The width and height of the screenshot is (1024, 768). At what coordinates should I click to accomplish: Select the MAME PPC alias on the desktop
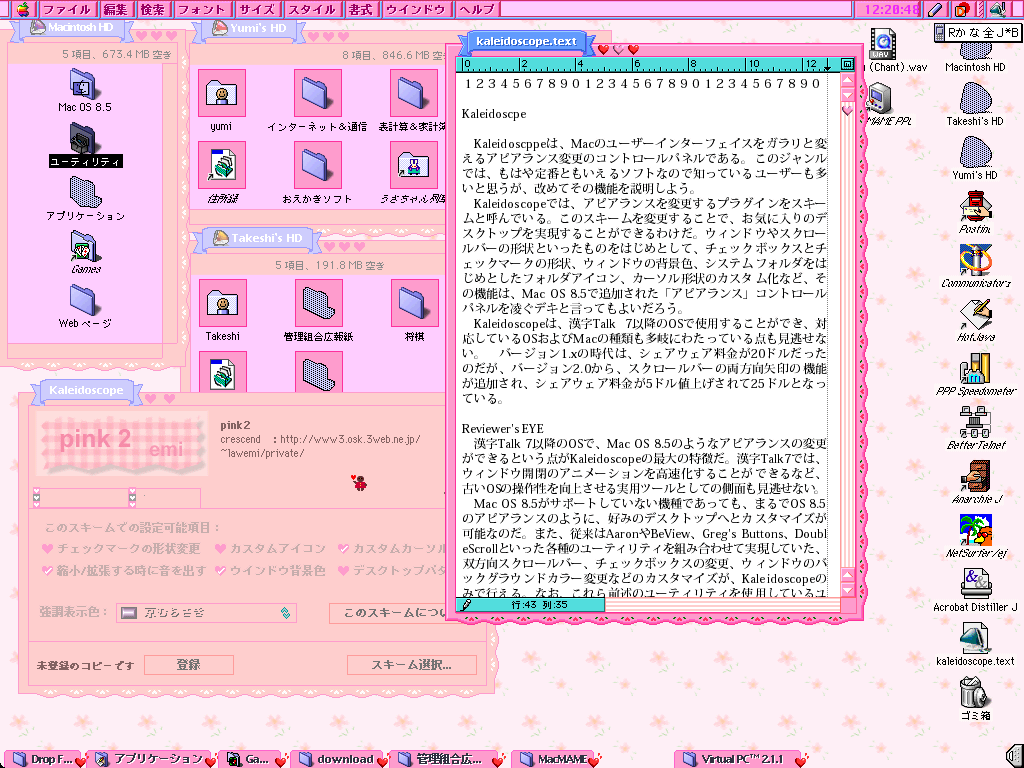point(880,99)
